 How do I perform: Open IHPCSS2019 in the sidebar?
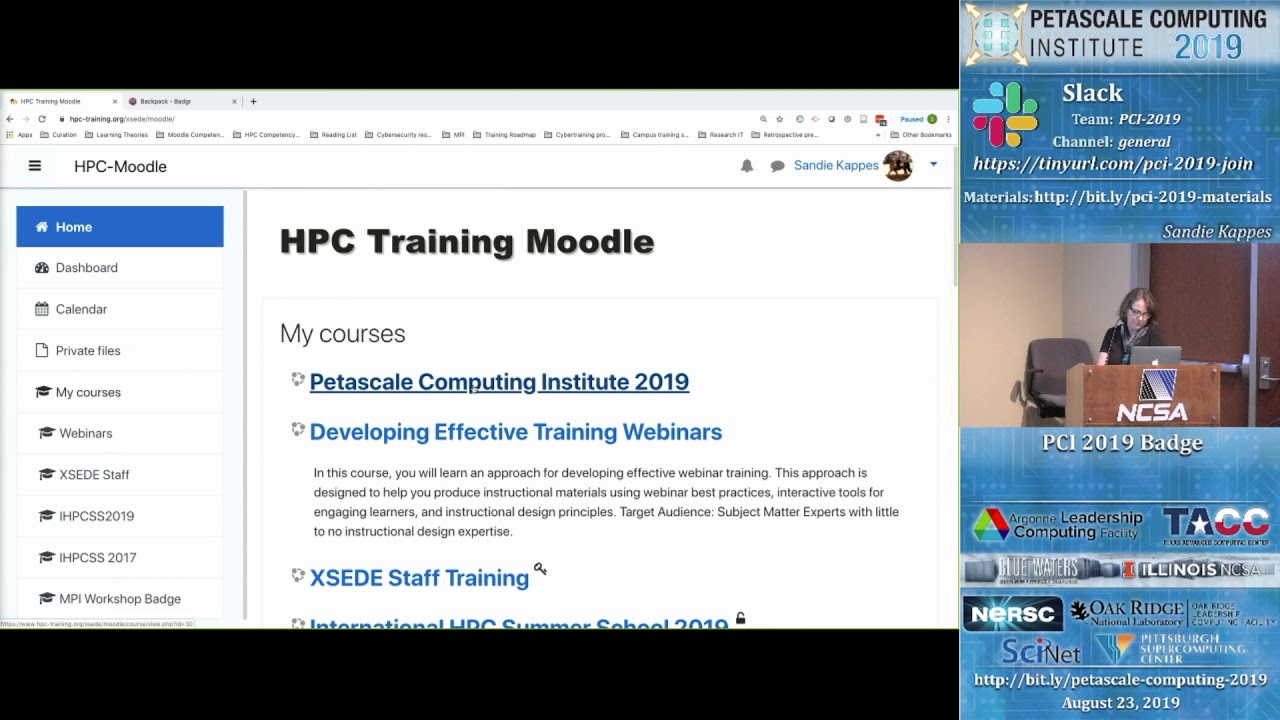tap(120, 516)
